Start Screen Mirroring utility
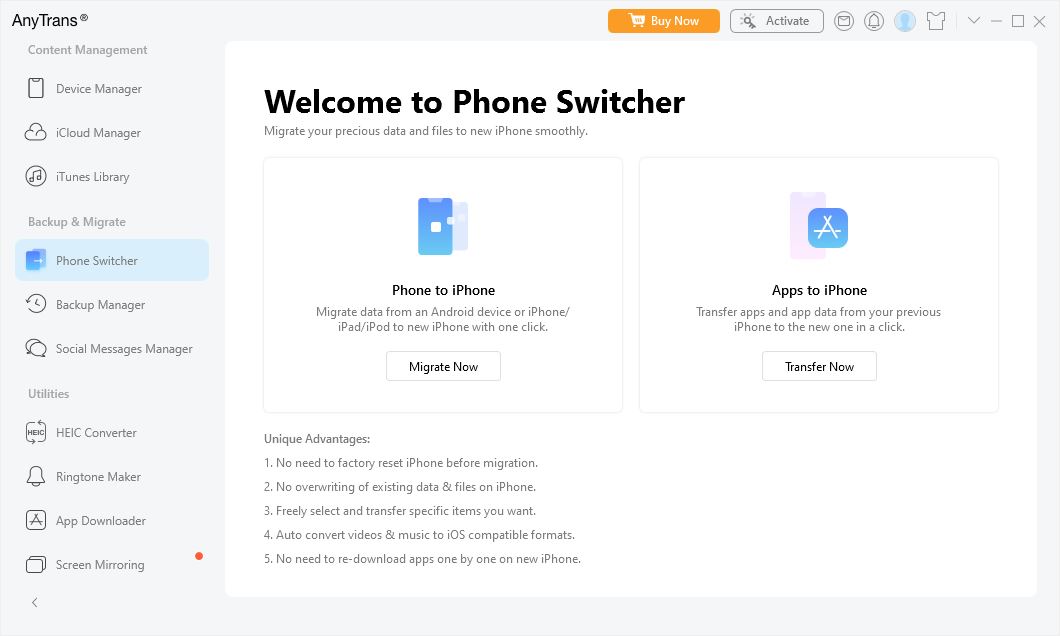The image size is (1060, 636). pyautogui.click(x=112, y=564)
